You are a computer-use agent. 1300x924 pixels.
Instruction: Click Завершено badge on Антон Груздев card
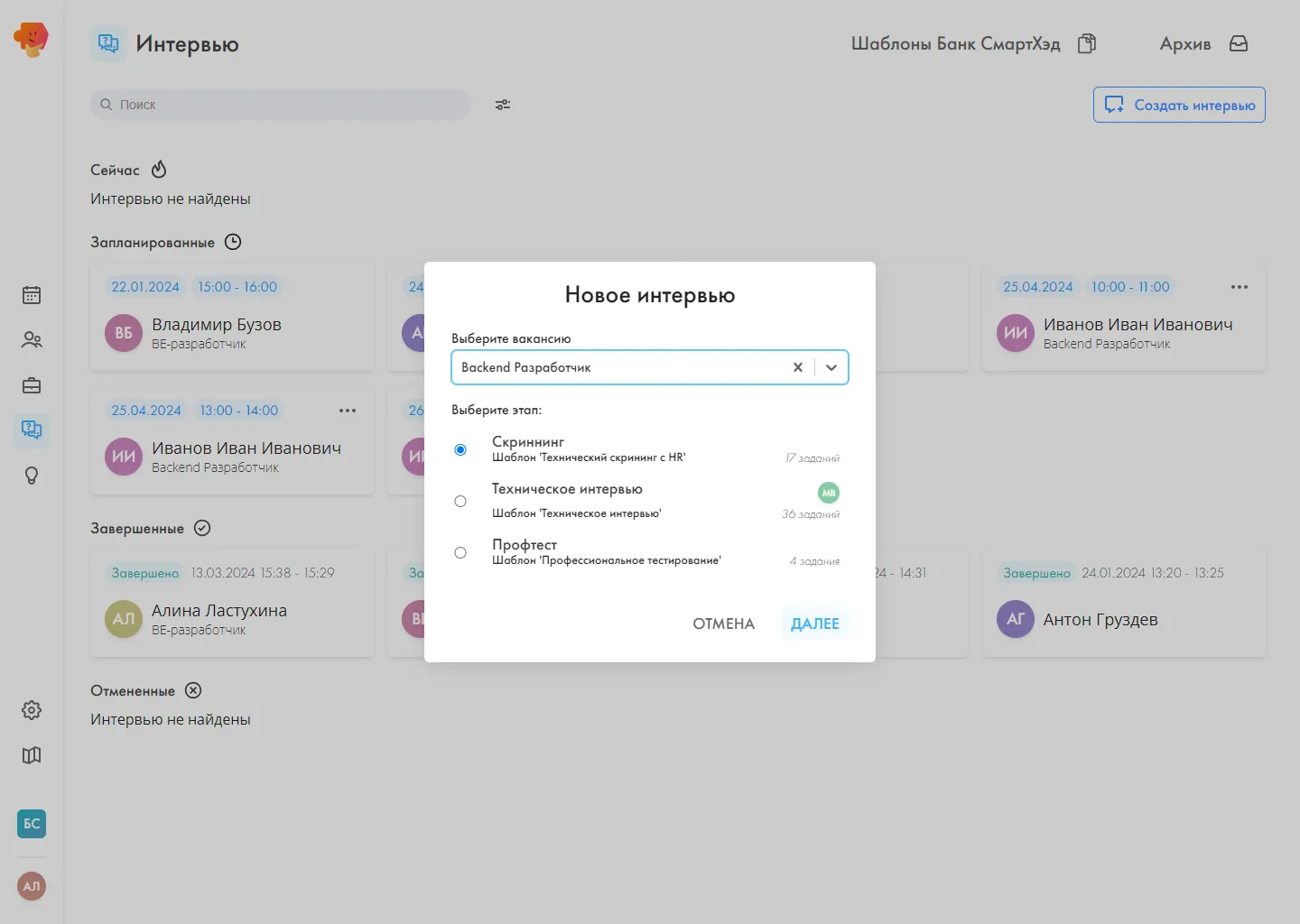pos(1036,573)
